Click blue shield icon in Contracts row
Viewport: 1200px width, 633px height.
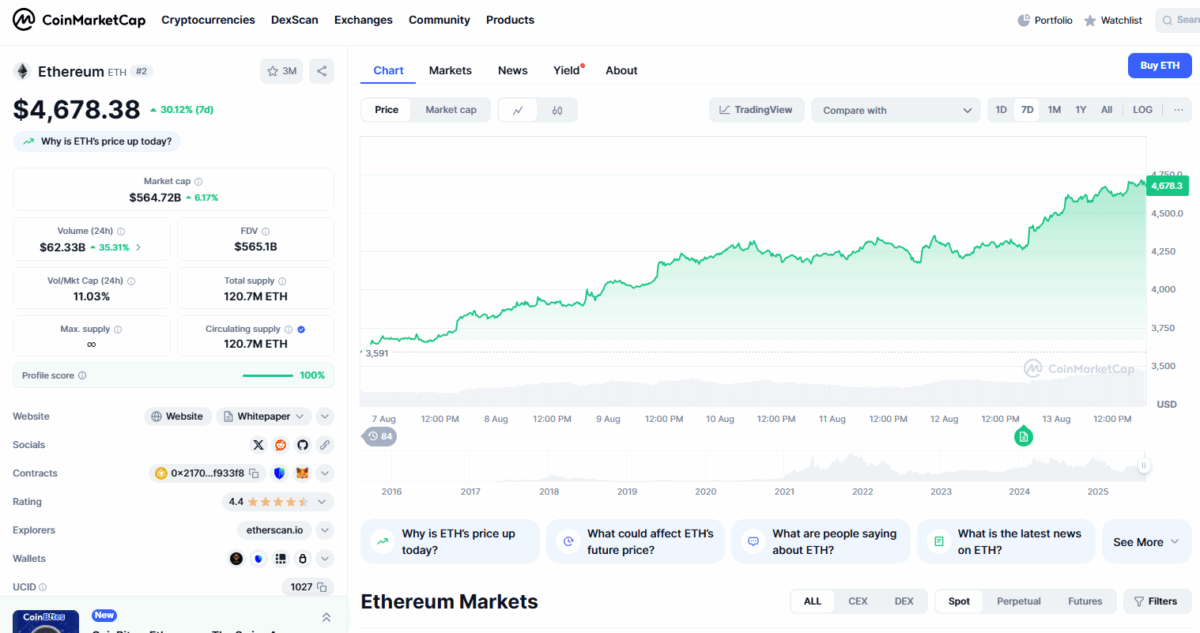(x=279, y=473)
